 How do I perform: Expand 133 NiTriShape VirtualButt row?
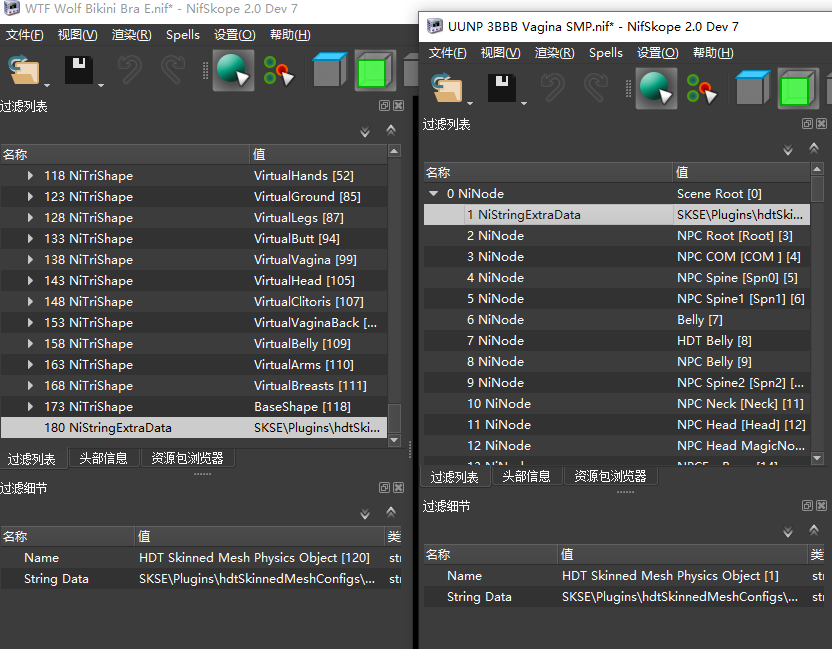pyautogui.click(x=30, y=239)
